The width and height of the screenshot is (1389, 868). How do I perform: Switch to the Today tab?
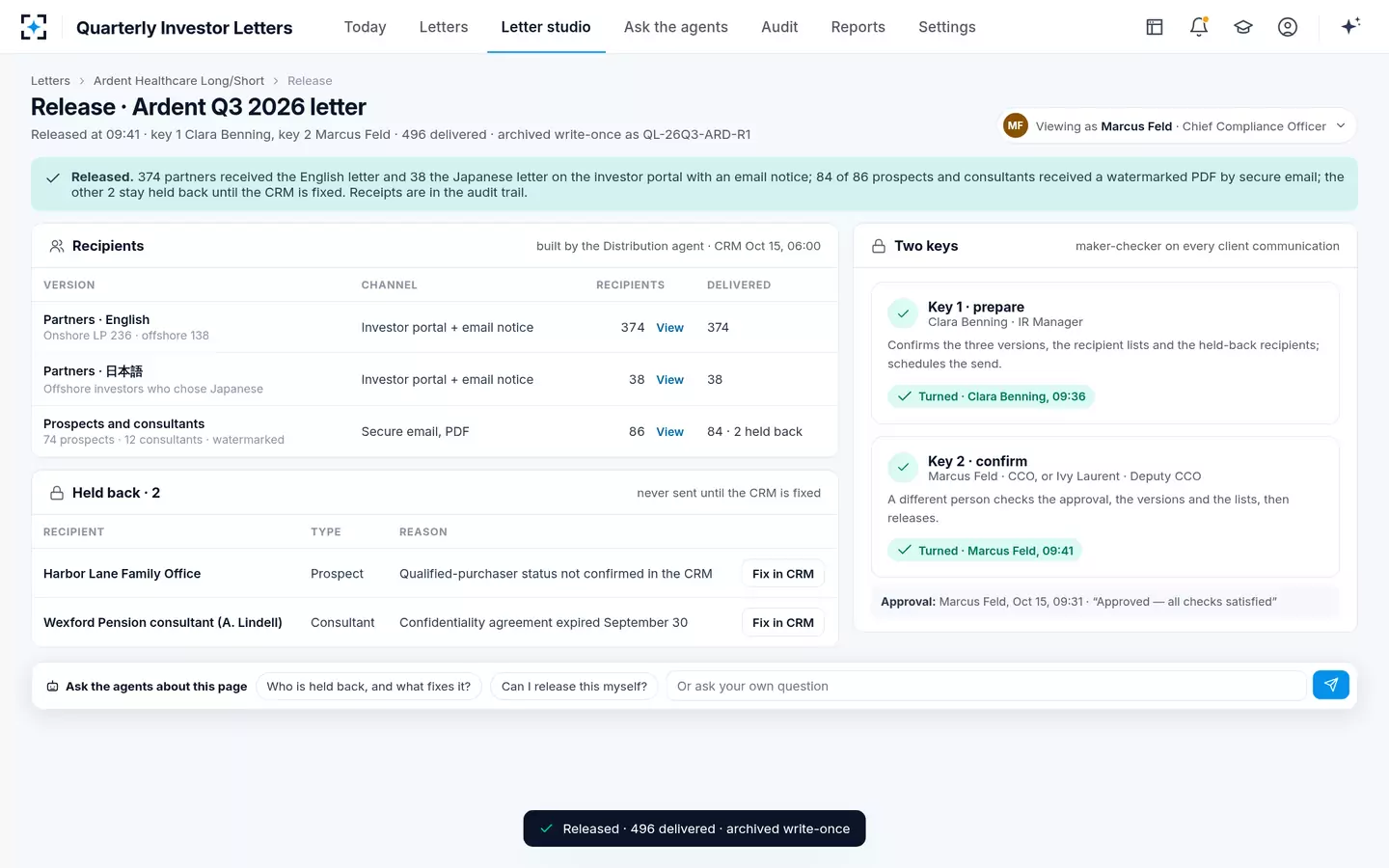(x=365, y=27)
